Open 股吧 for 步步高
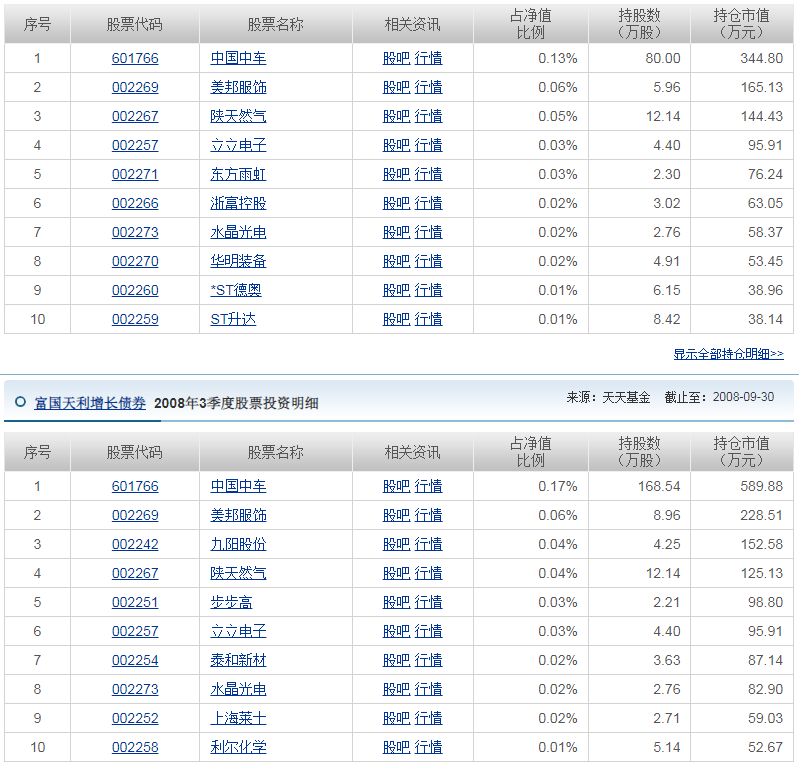 (x=396, y=602)
